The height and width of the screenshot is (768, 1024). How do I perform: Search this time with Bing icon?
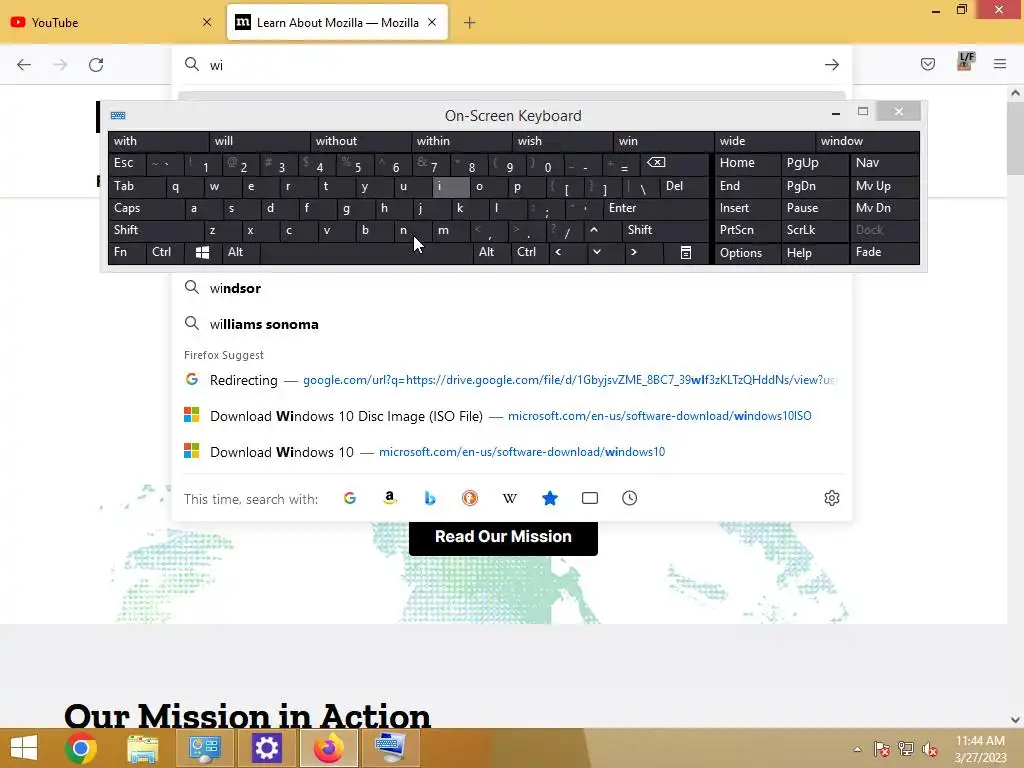point(430,498)
